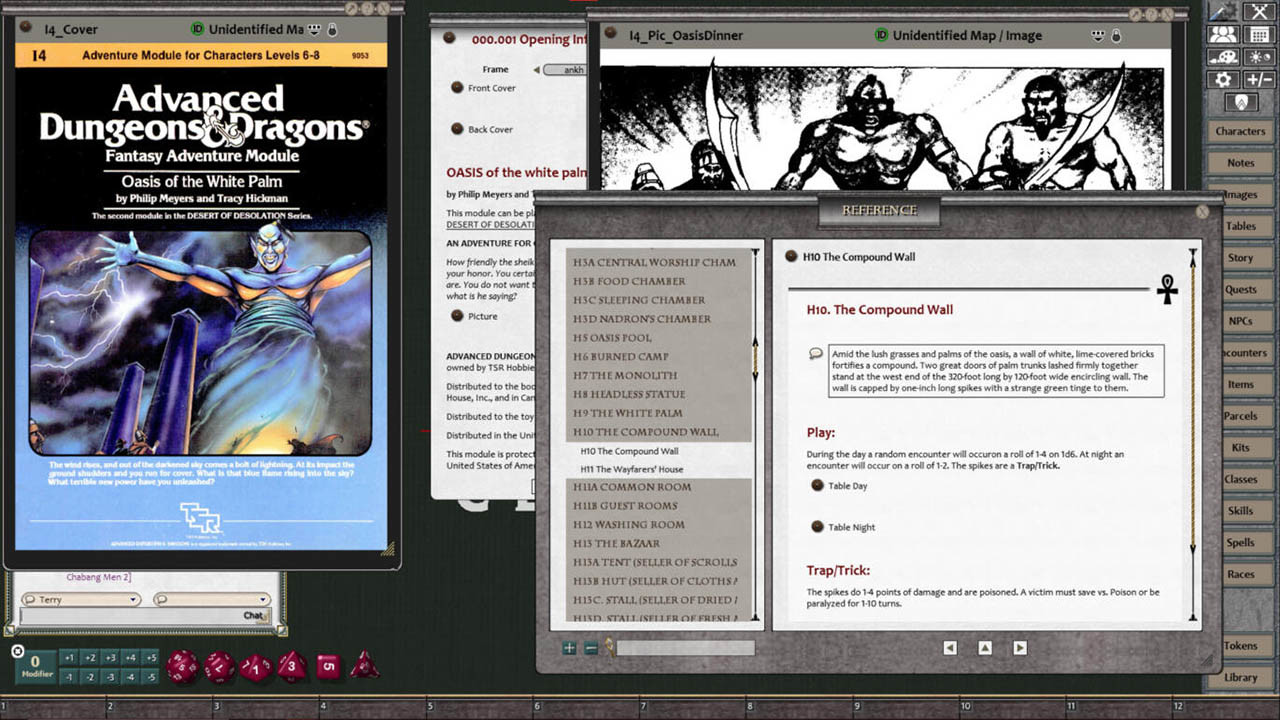The width and height of the screenshot is (1280, 720).
Task: Open the Character Selection icon in top-right toolbar
Action: (1224, 34)
